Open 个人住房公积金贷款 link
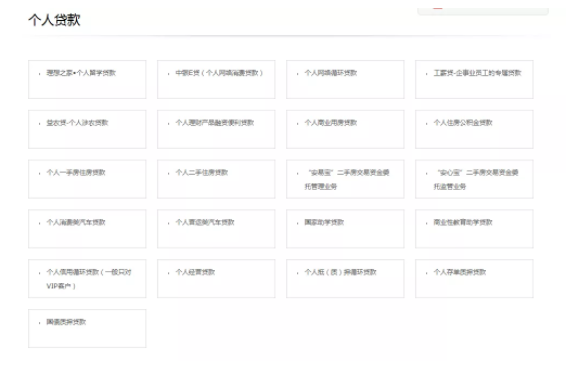This screenshot has width=573, height=375. 463,123
